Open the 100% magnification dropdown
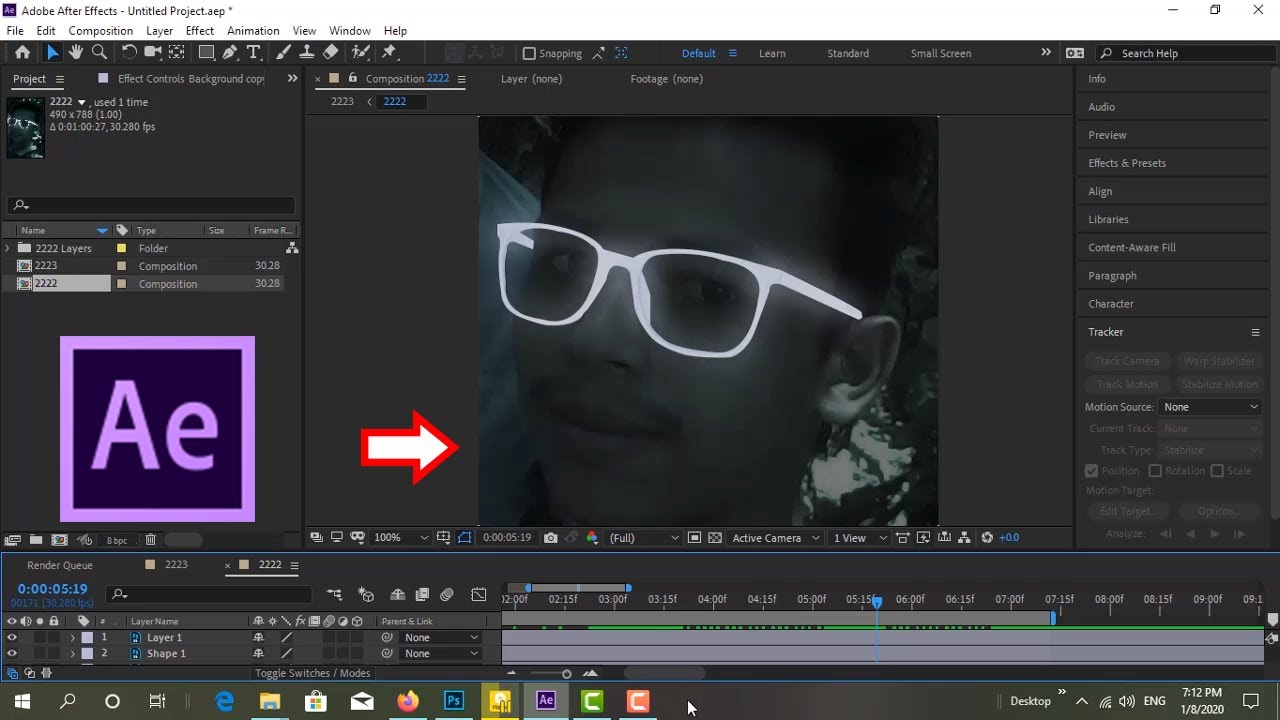This screenshot has width=1280, height=720. pos(400,538)
